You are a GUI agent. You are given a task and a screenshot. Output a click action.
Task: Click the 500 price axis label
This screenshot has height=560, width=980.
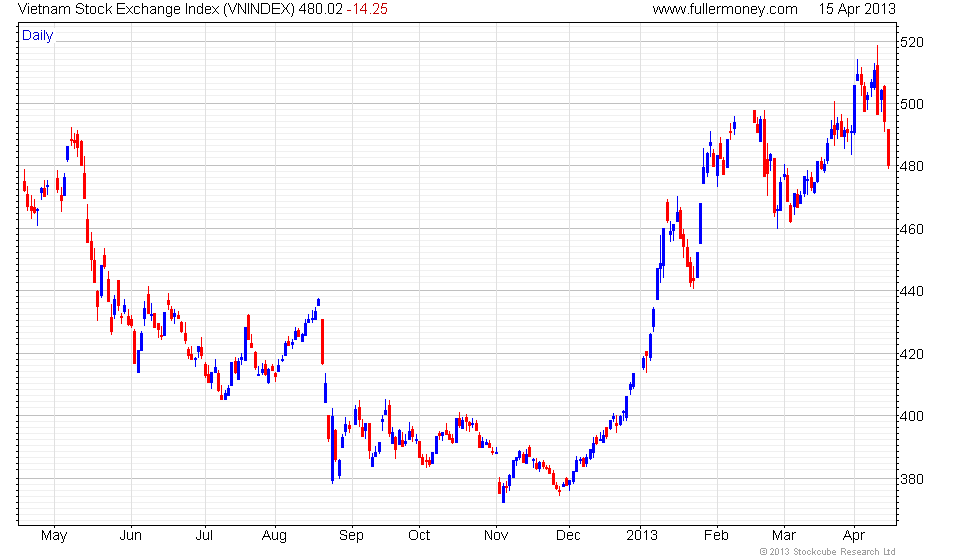[x=911, y=104]
